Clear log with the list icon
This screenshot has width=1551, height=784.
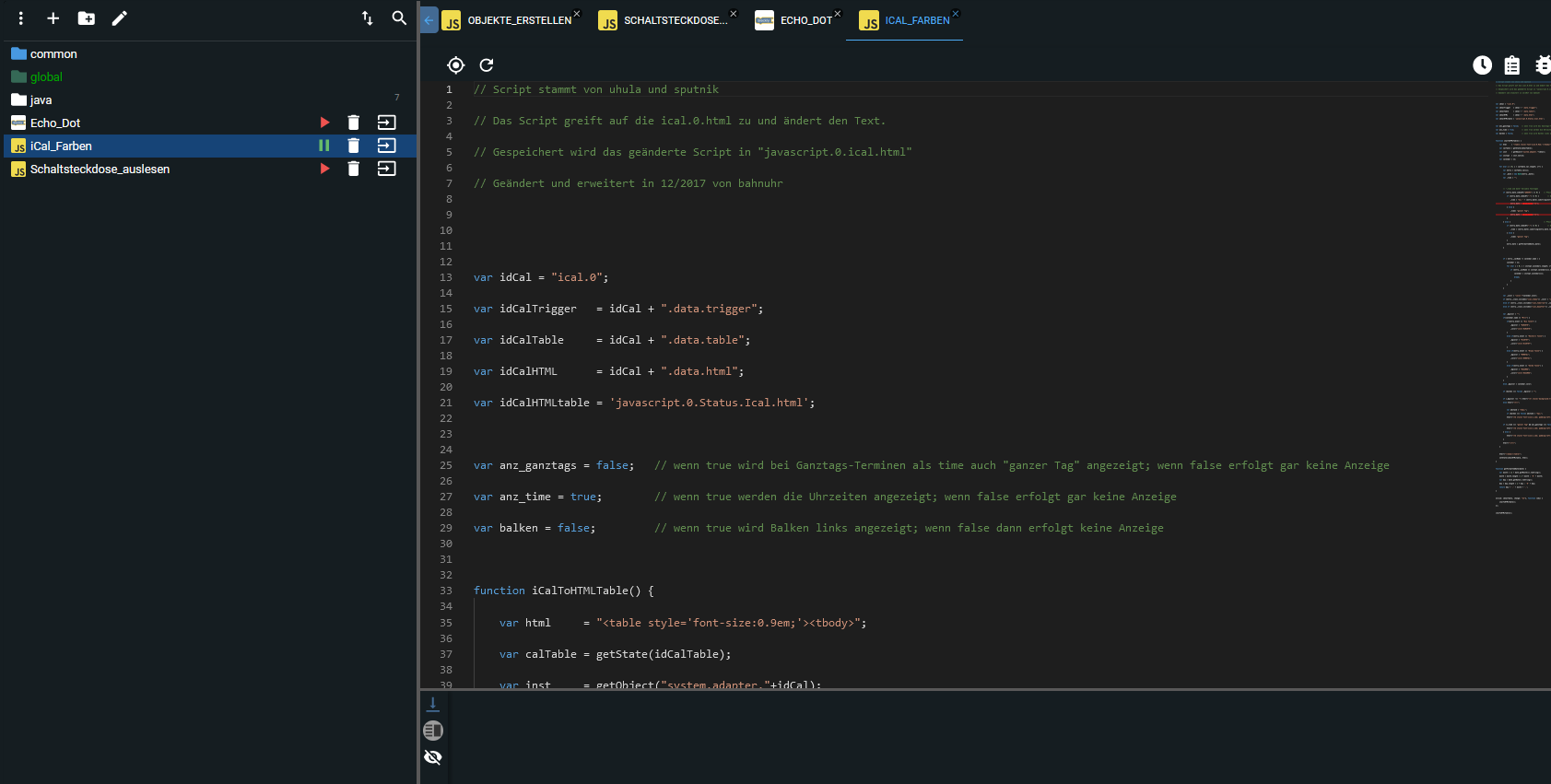pos(433,731)
